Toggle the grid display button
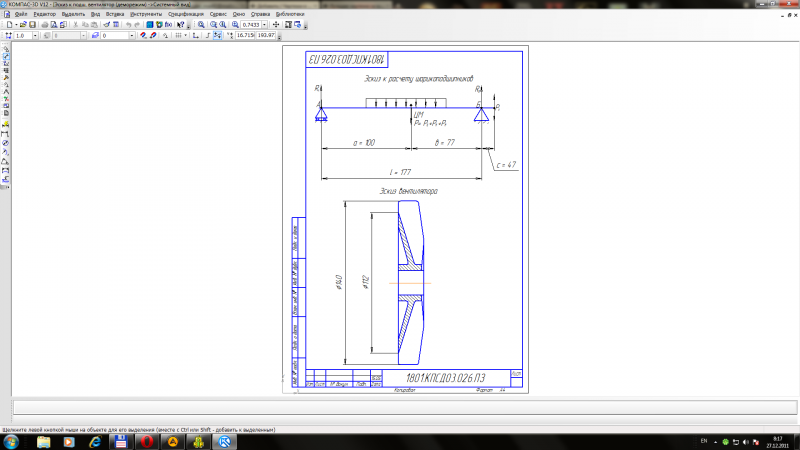Screen dimensions: 800x450 [x=180, y=35]
